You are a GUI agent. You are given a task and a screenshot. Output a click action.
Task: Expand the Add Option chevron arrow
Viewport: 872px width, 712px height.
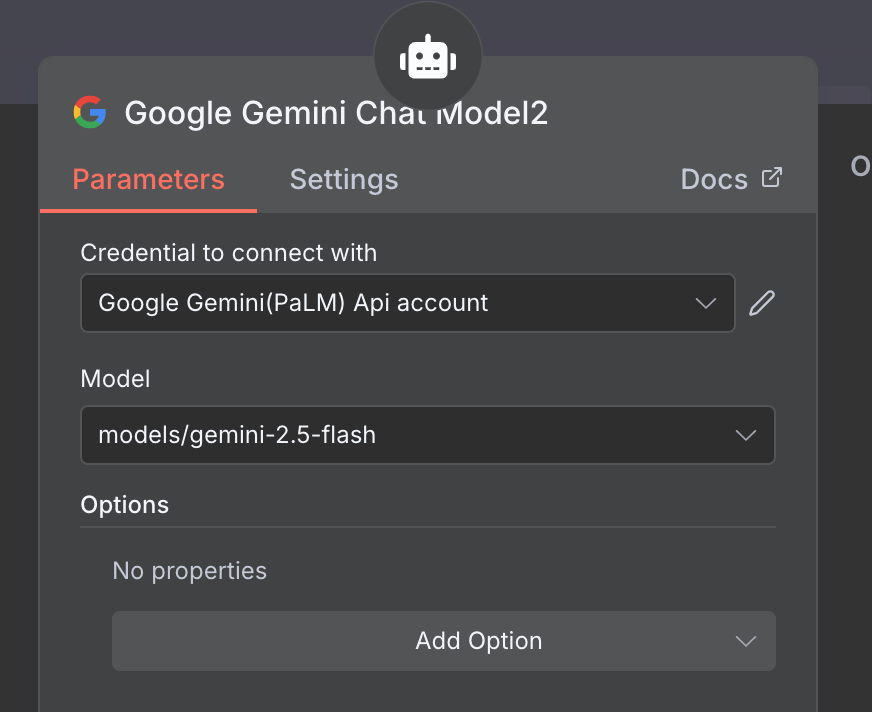pyautogui.click(x=745, y=641)
